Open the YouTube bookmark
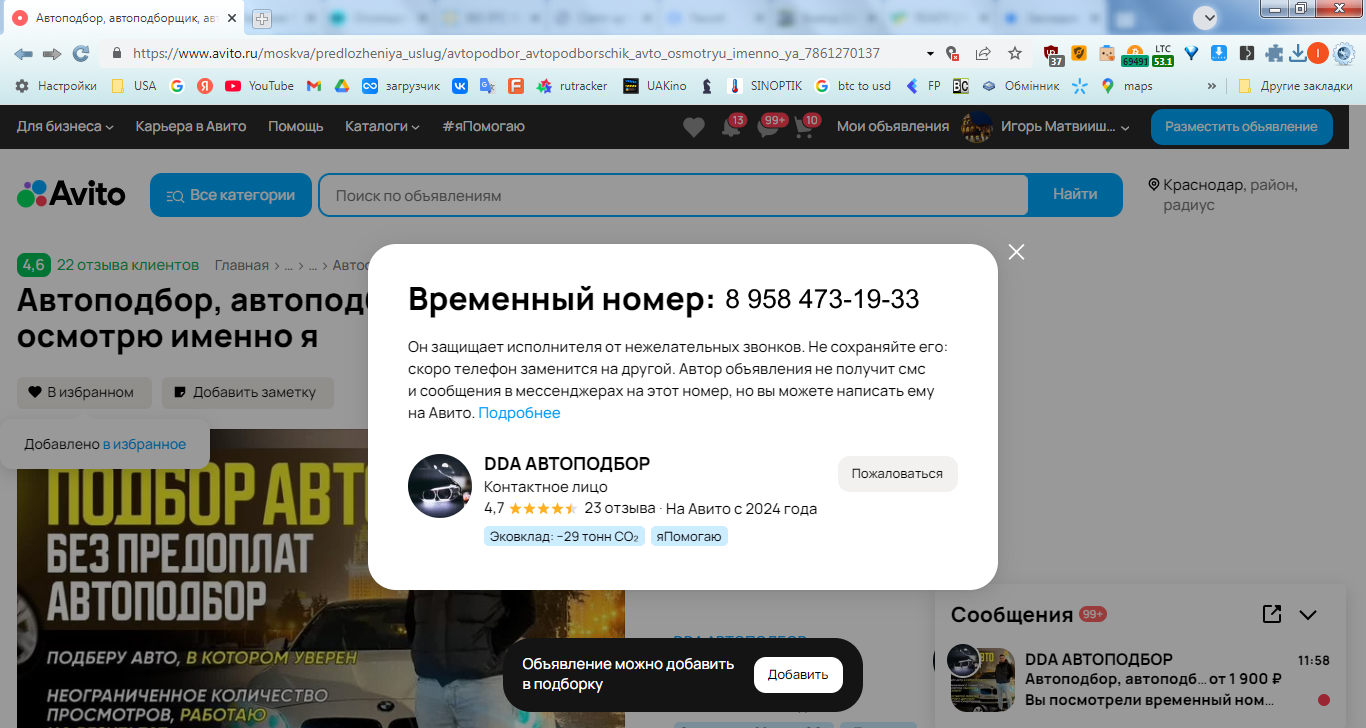The width and height of the screenshot is (1366, 728). pos(259,86)
